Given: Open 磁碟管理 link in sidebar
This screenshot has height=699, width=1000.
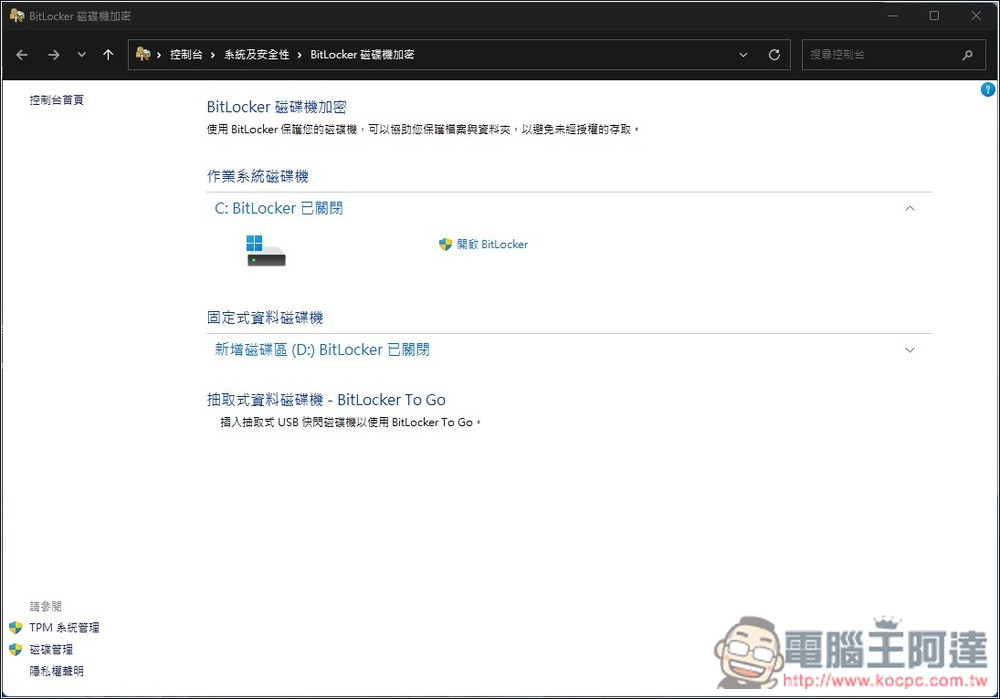Looking at the screenshot, I should coord(51,650).
